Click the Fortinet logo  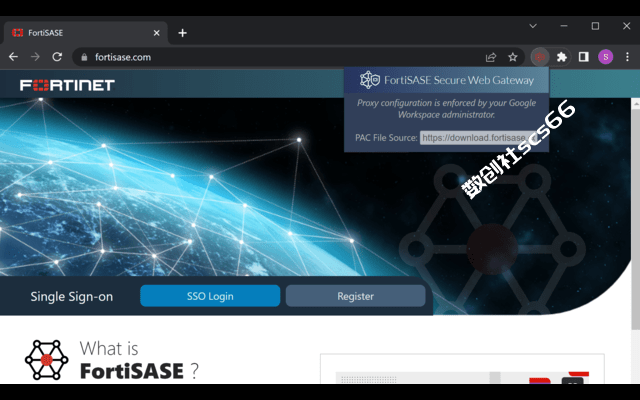click(x=67, y=85)
